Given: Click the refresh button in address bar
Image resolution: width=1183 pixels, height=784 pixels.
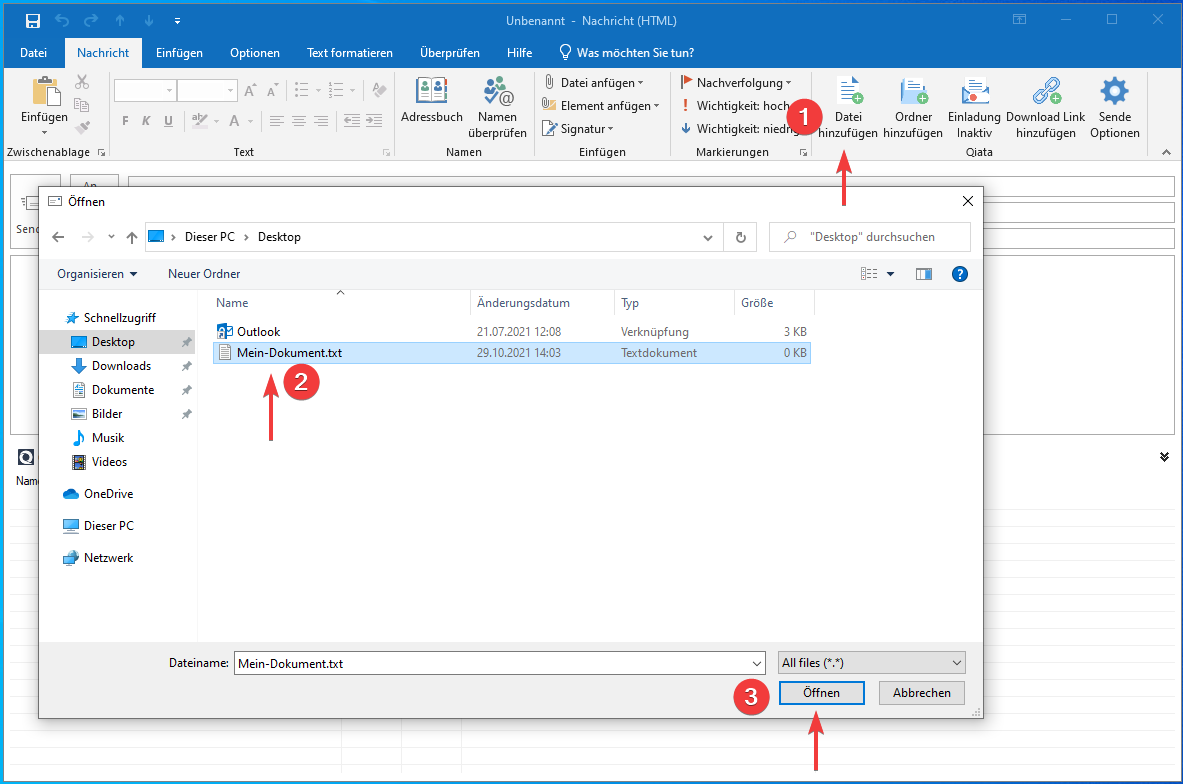Looking at the screenshot, I should coord(740,237).
